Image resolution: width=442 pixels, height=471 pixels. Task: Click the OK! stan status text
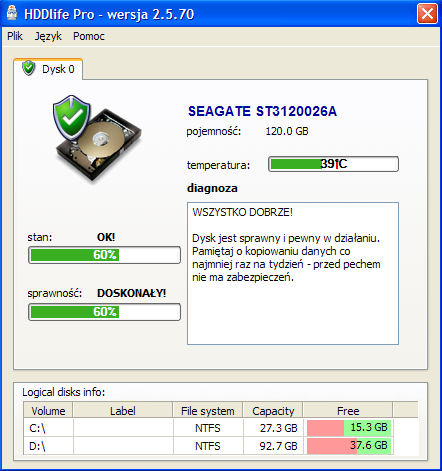click(106, 237)
